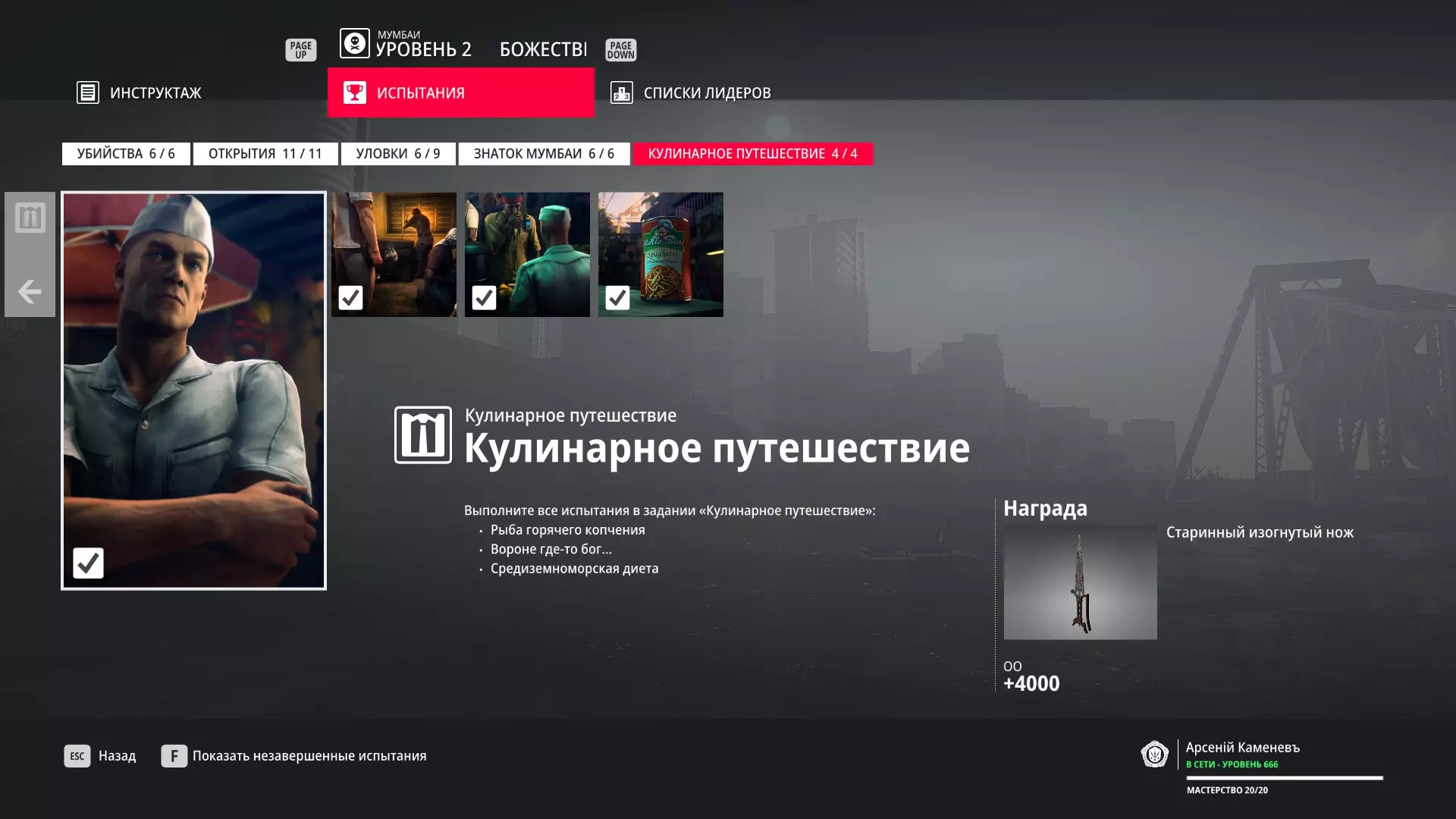Click the player profile emblem icon
This screenshot has width=1456, height=819.
pyautogui.click(x=1154, y=754)
